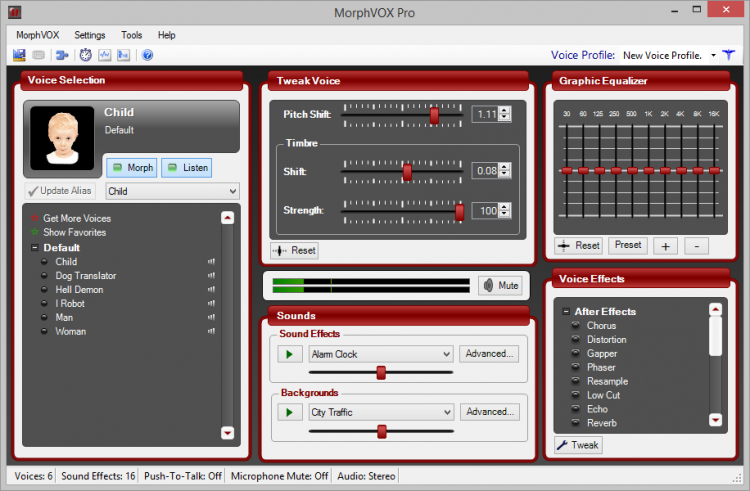Click the Tweak button under Voice Effects
Viewport: 750px width, 491px height.
point(578,445)
